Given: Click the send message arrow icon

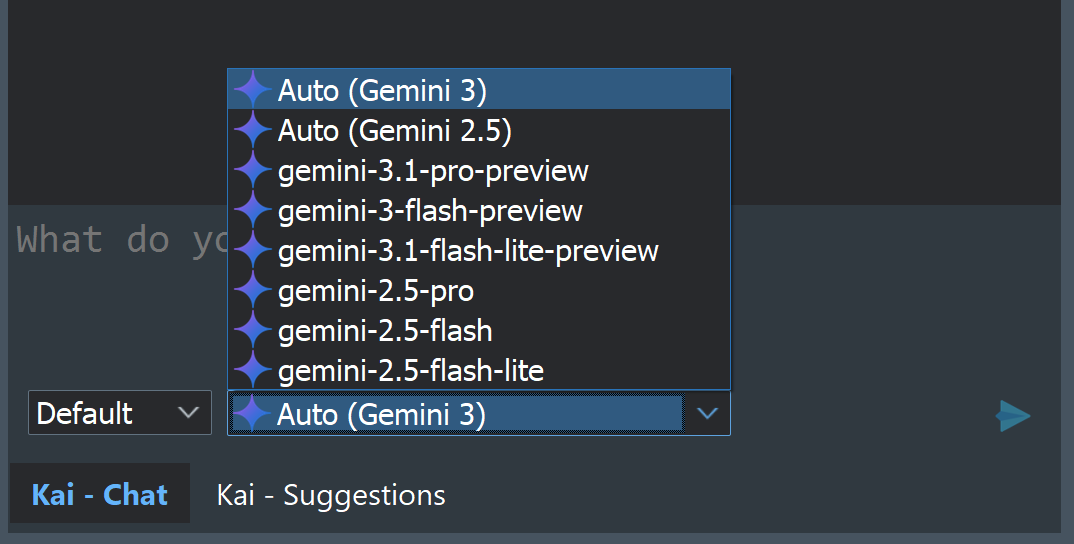Looking at the screenshot, I should (1013, 416).
